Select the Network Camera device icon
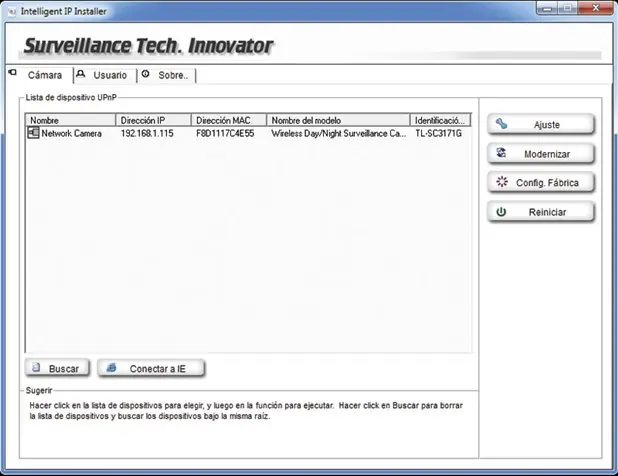Viewport: 618px width, 476px height. click(x=33, y=133)
